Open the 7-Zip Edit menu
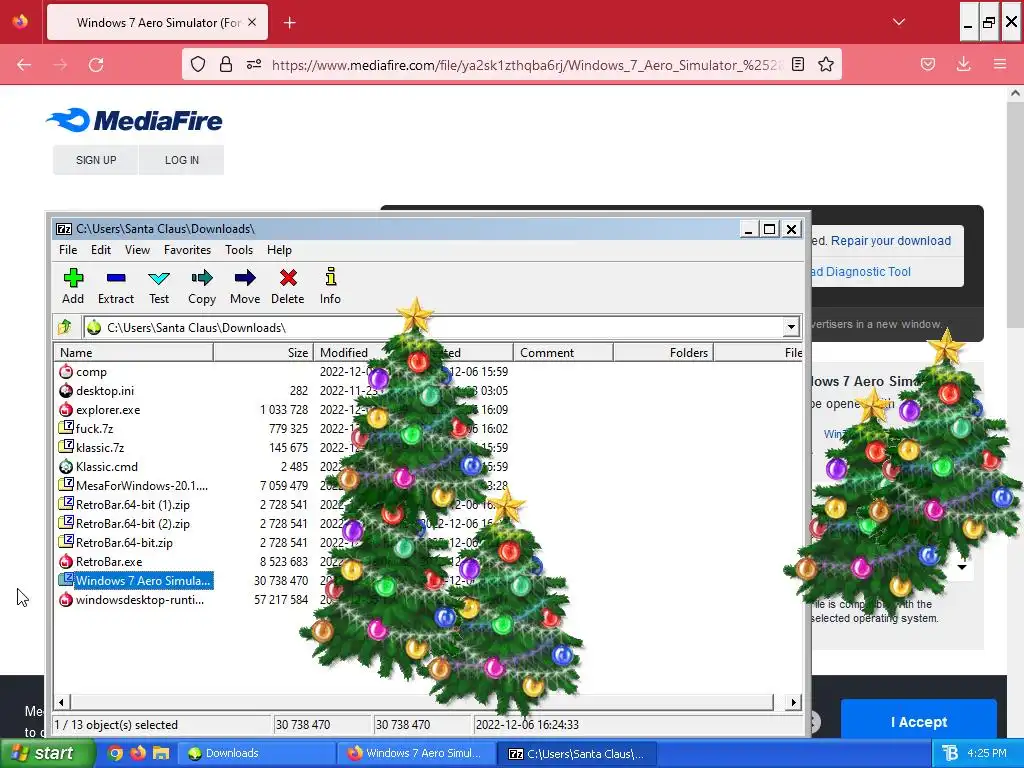Image resolution: width=1024 pixels, height=768 pixels. (101, 250)
